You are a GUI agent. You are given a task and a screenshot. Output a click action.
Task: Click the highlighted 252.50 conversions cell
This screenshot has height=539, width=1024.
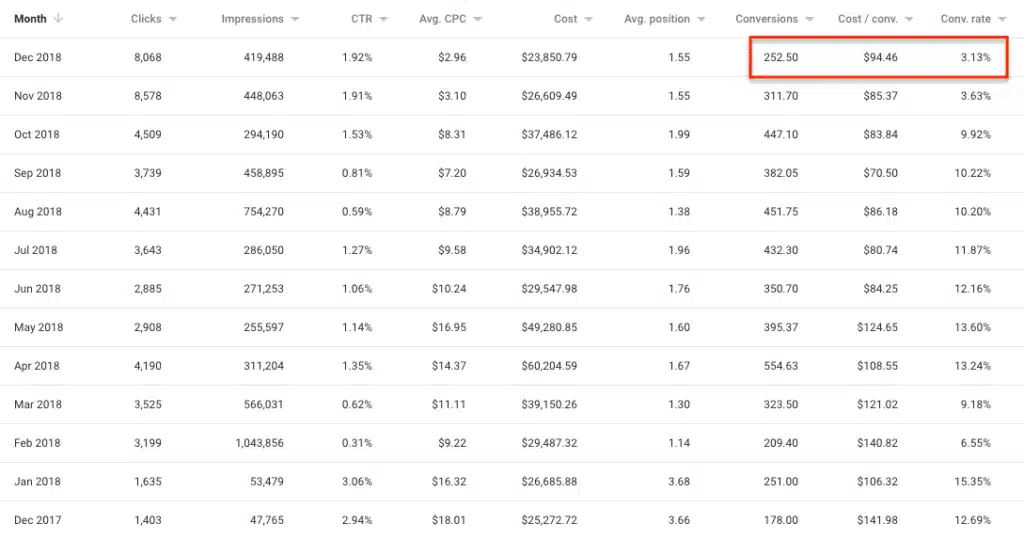tap(781, 57)
